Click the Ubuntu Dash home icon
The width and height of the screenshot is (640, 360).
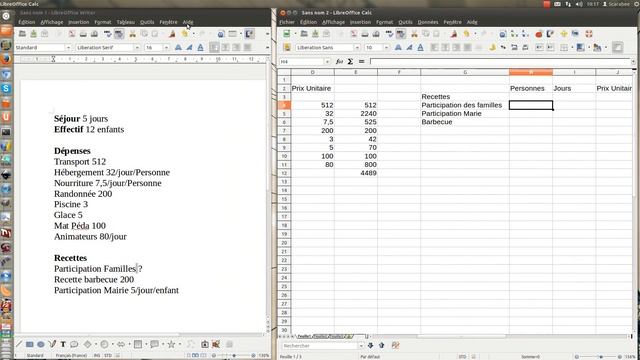tap(6, 16)
